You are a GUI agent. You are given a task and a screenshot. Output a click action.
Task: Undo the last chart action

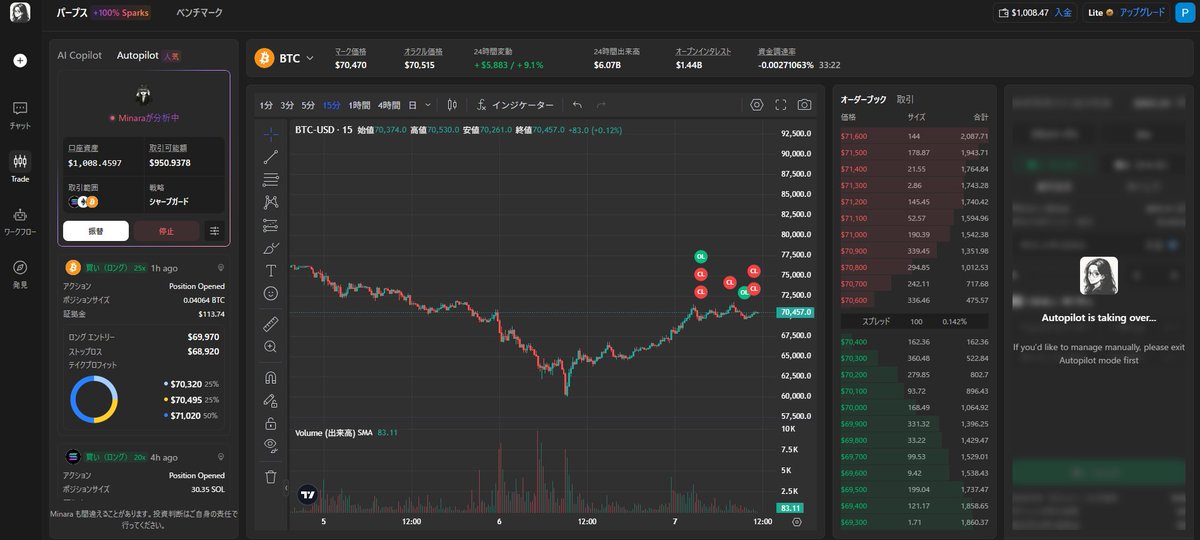(577, 105)
